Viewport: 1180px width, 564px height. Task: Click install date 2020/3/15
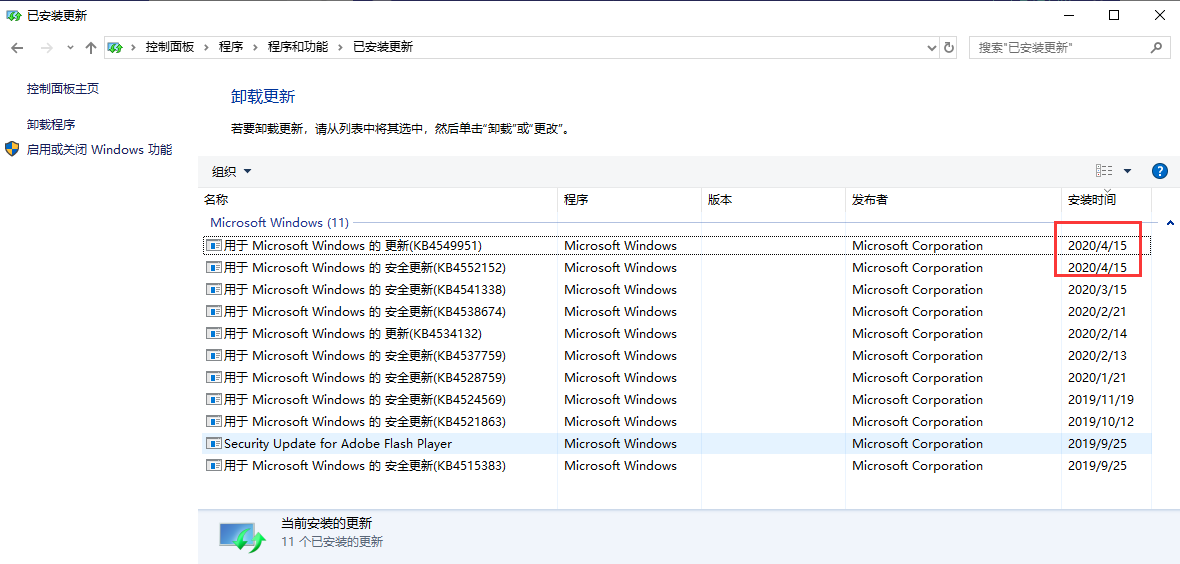(x=1097, y=290)
